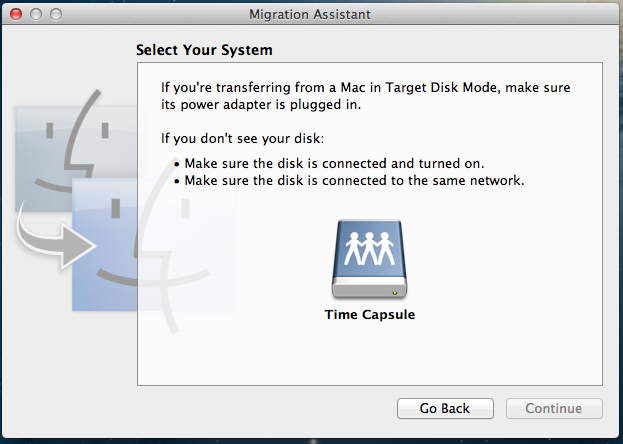Zoom the window with the green button
The image size is (623, 444).
tap(55, 14)
